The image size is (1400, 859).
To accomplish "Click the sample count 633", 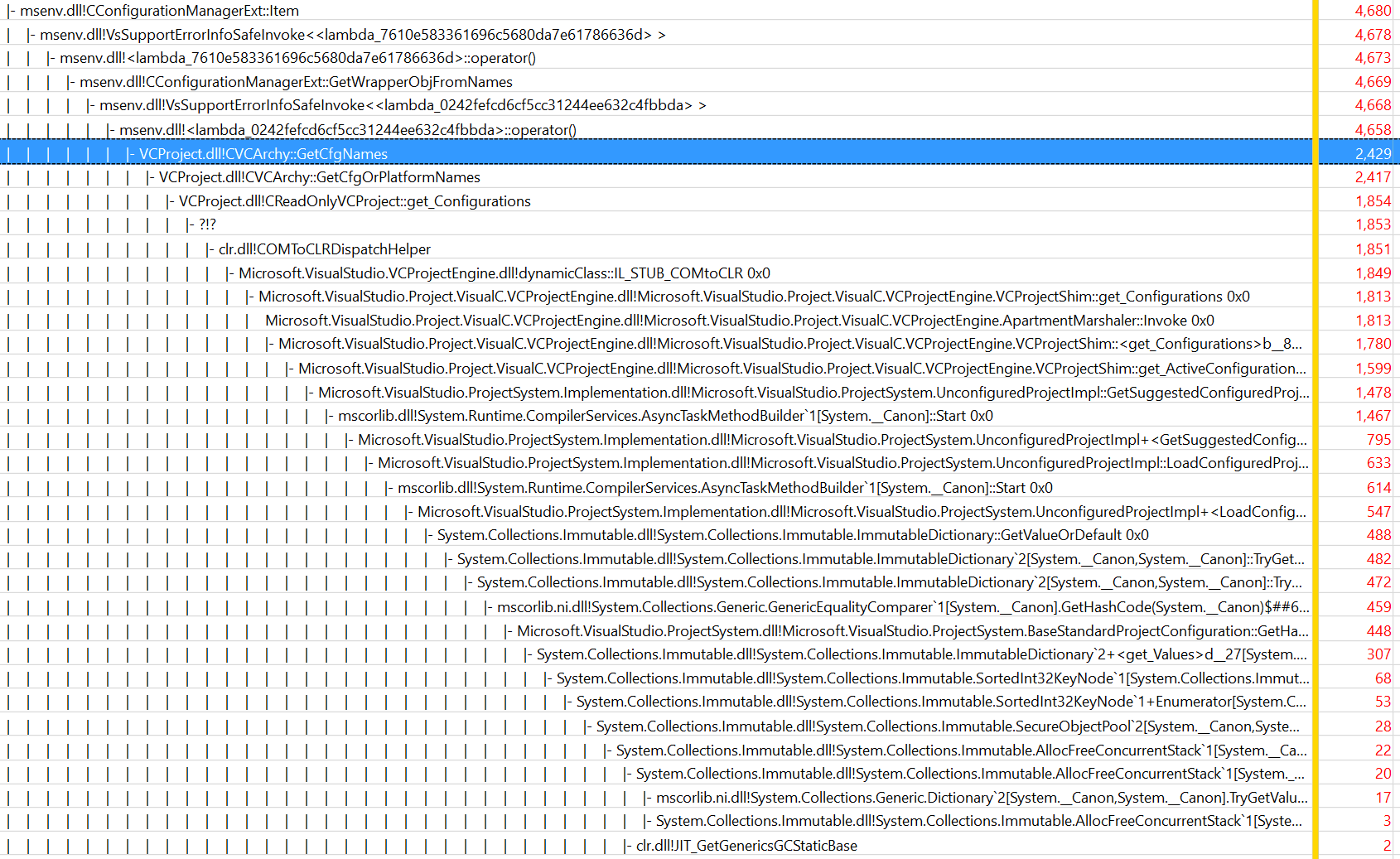I will coord(1379,463).
